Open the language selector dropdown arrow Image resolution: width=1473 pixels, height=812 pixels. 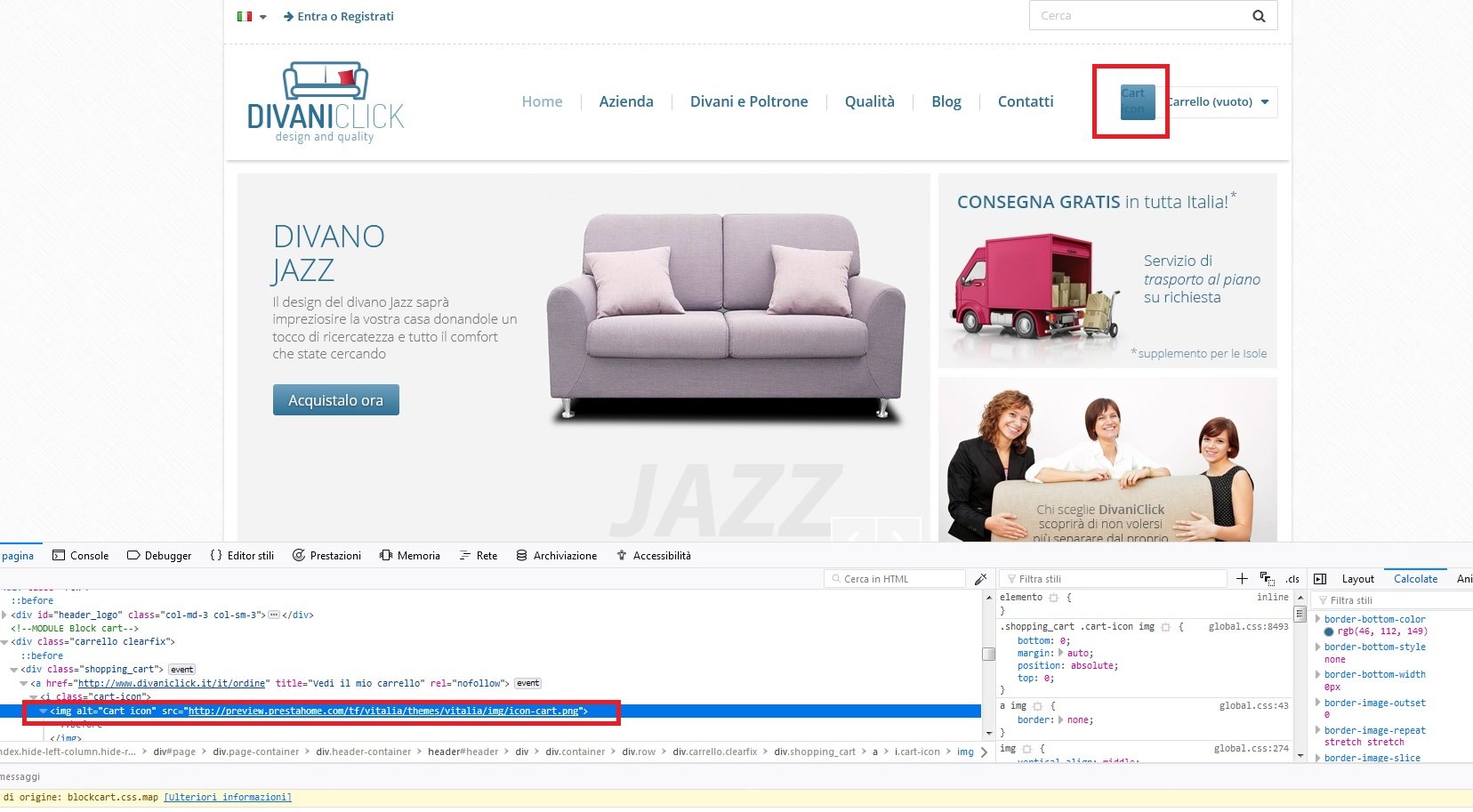coord(263,17)
